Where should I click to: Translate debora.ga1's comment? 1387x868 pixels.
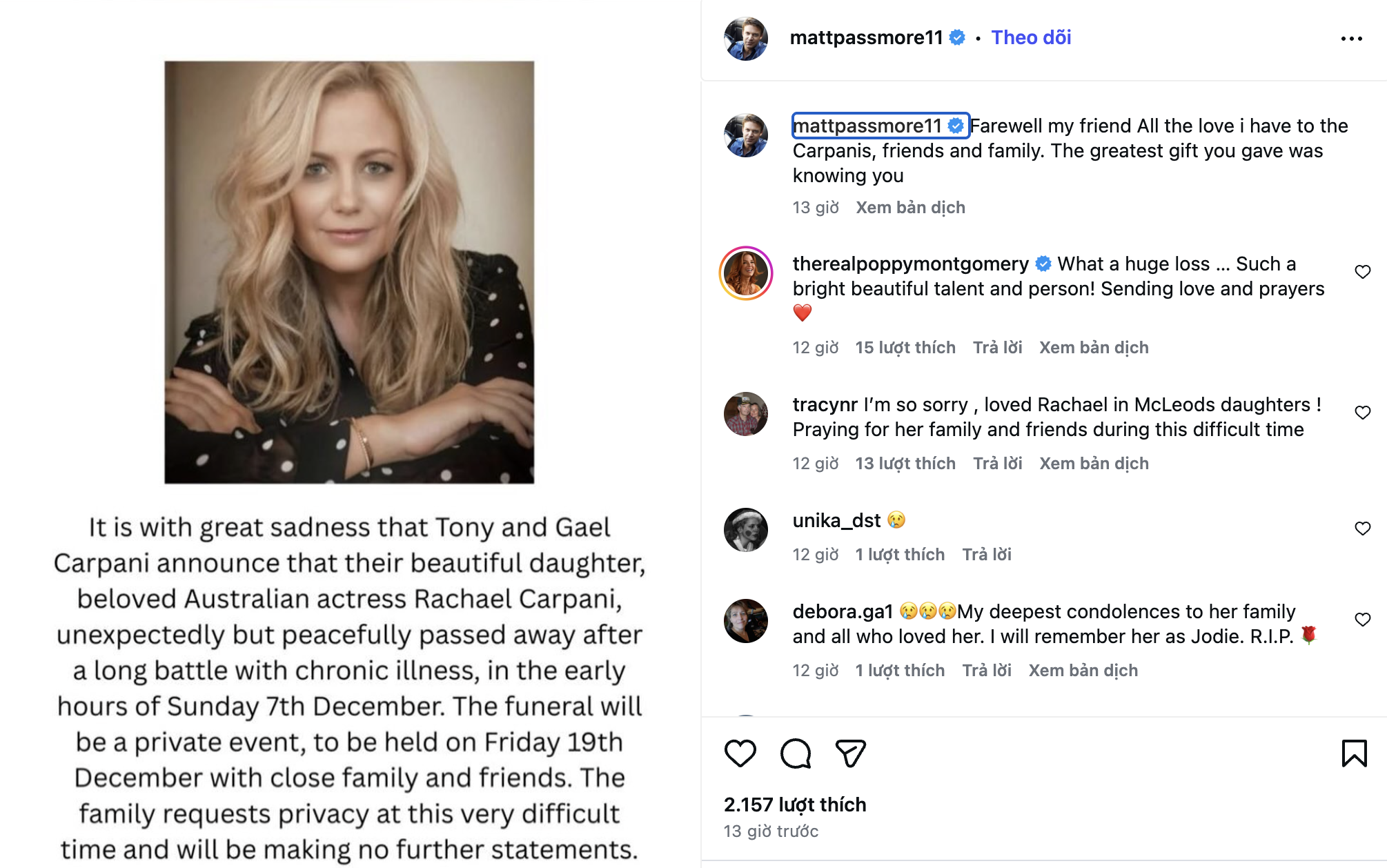1083,671
